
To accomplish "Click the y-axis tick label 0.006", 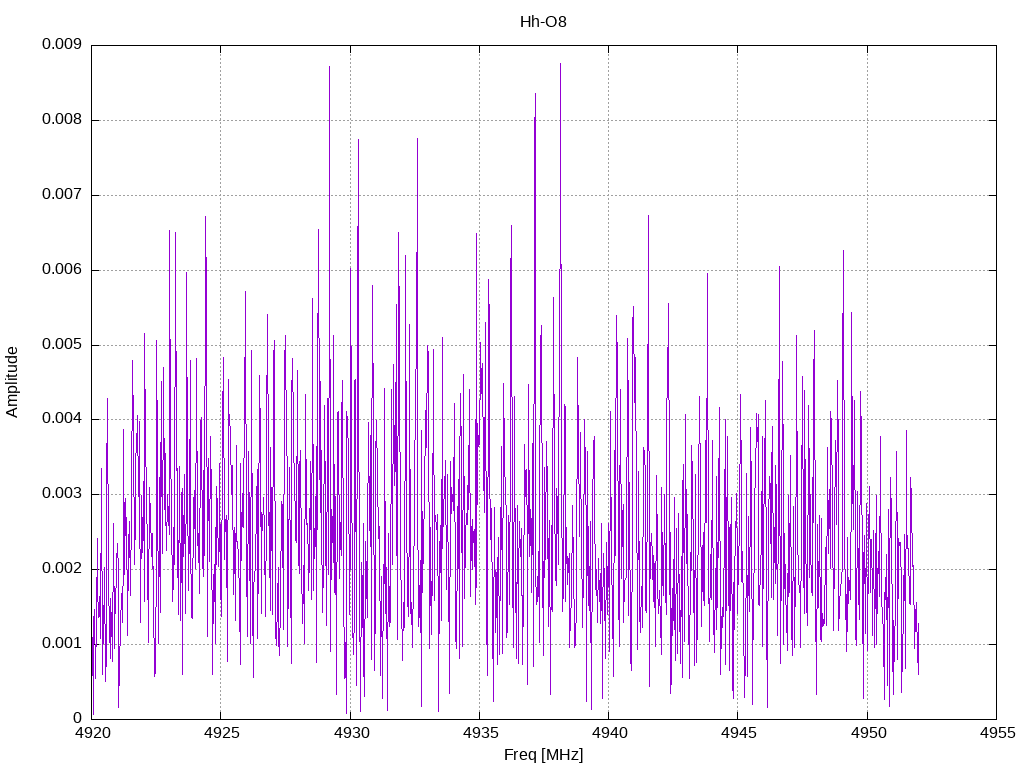I will [x=62, y=269].
